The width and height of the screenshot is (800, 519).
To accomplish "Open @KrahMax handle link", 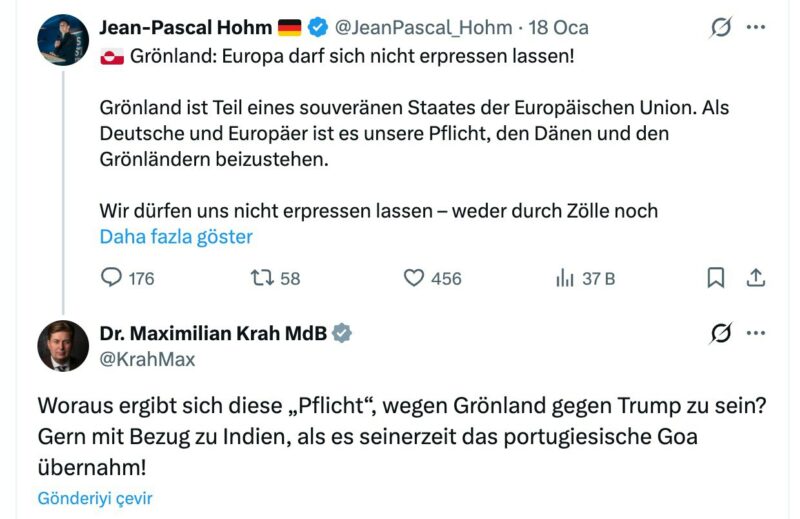I will 147,359.
